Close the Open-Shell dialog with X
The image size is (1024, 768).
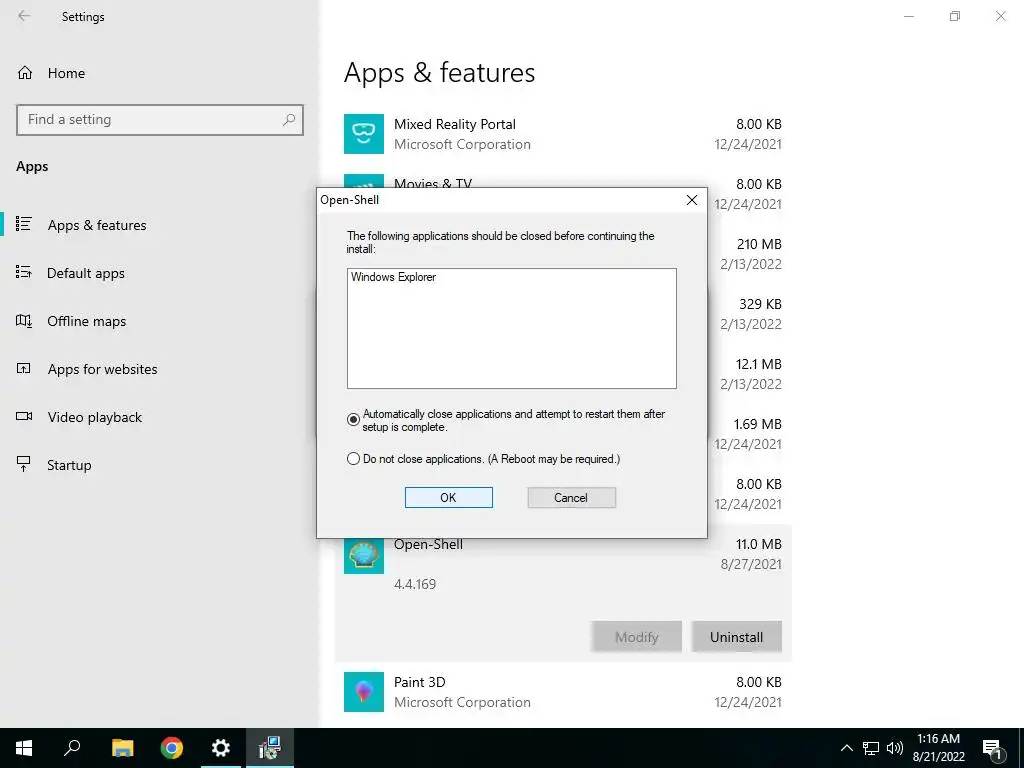coord(692,200)
